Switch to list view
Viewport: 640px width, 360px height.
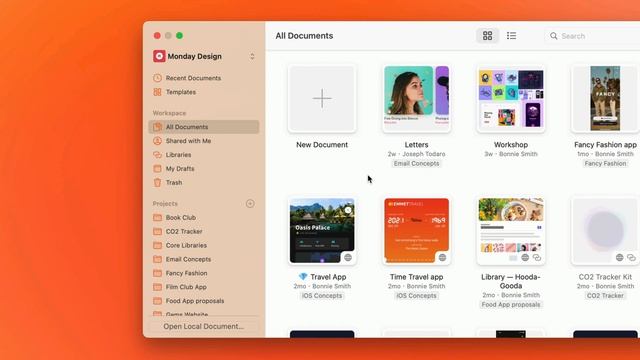(511, 36)
